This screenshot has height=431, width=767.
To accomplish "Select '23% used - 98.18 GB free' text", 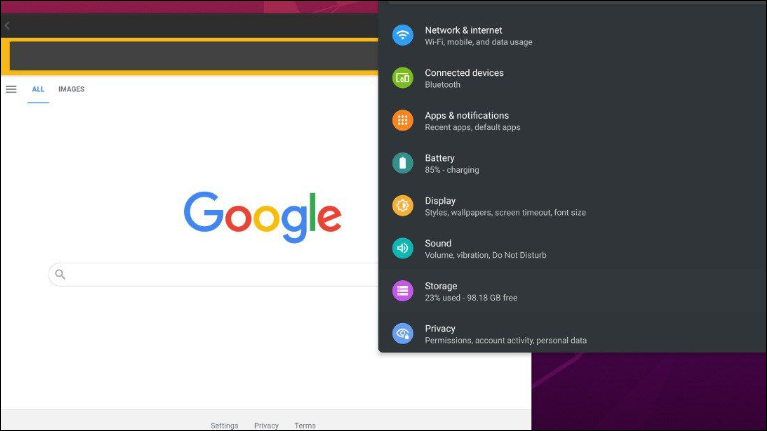I will [x=471, y=297].
